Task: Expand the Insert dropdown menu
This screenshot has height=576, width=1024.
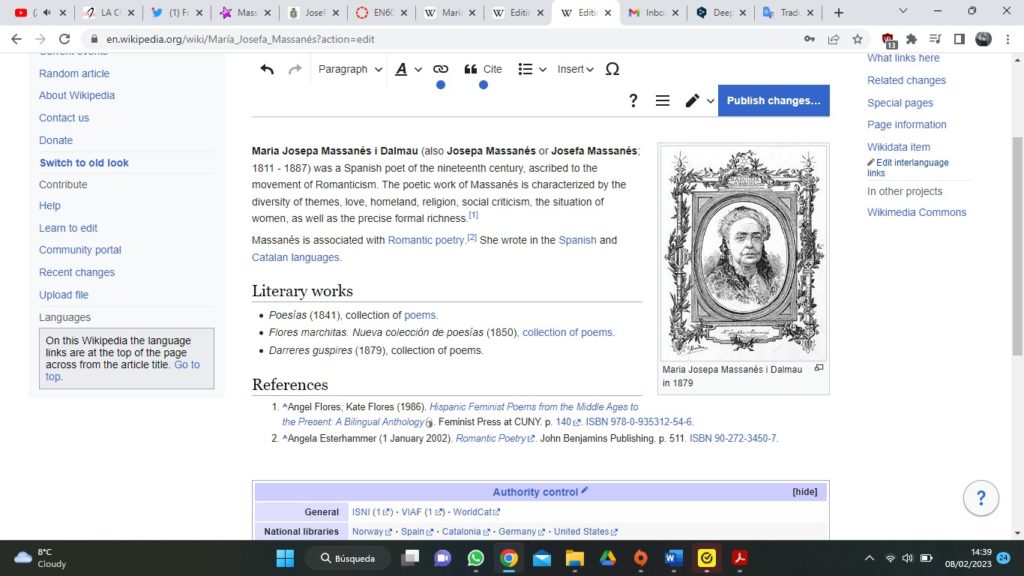Action: 575,69
